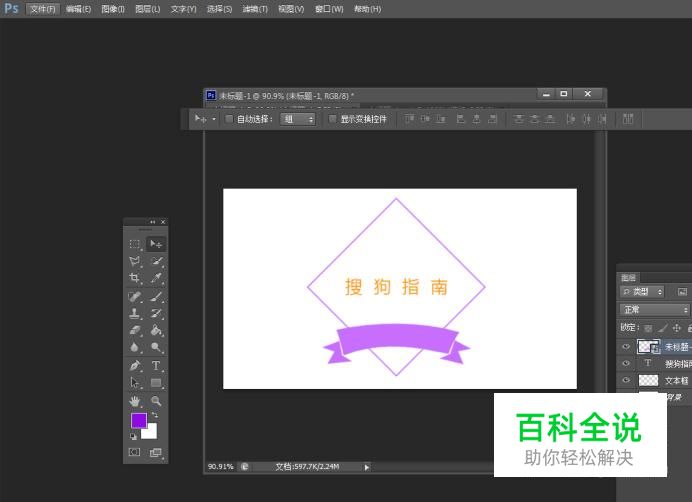
Task: Select the Eyedropper tool
Action: click(x=156, y=278)
